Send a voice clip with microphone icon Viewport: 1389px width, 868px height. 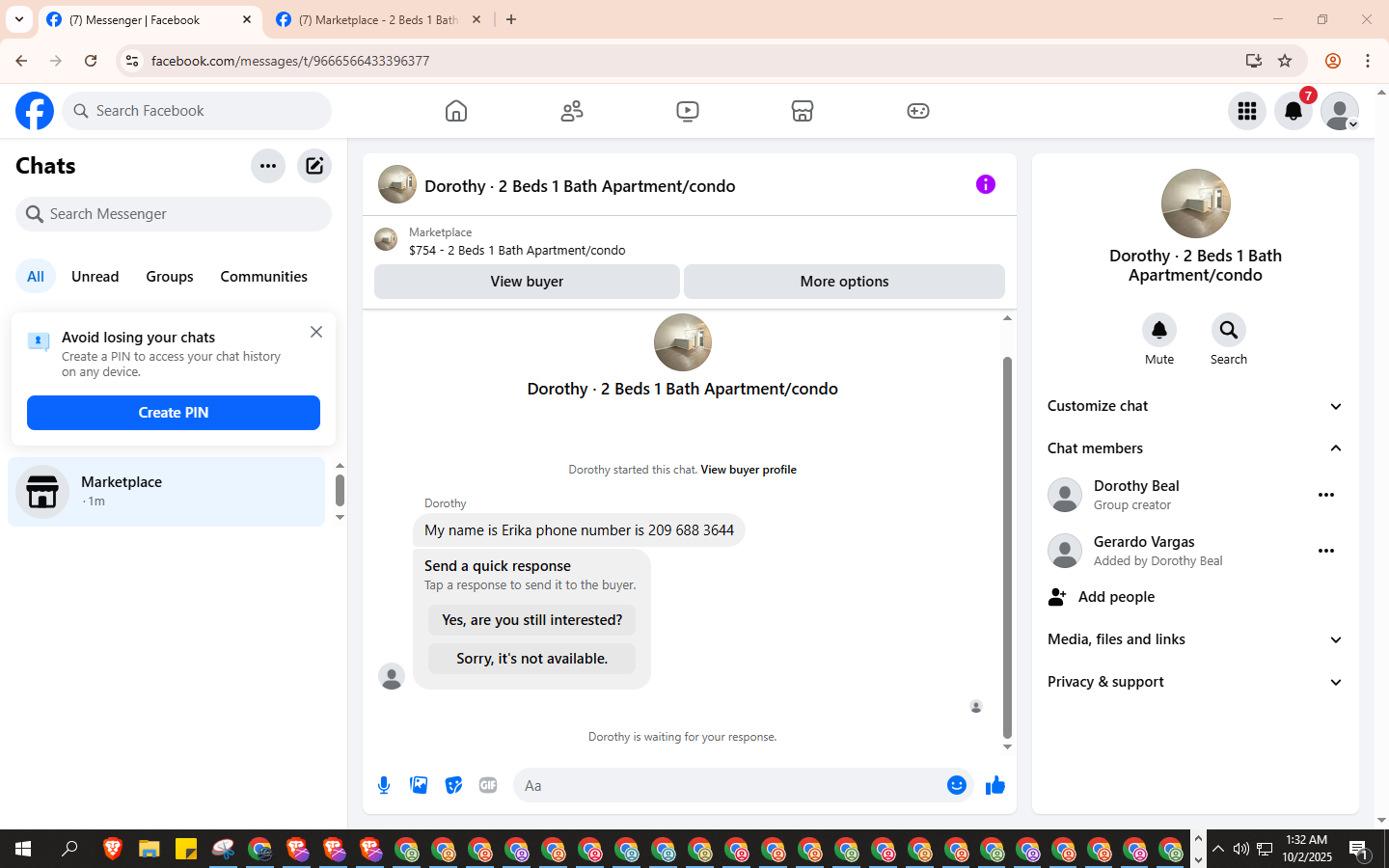[384, 785]
